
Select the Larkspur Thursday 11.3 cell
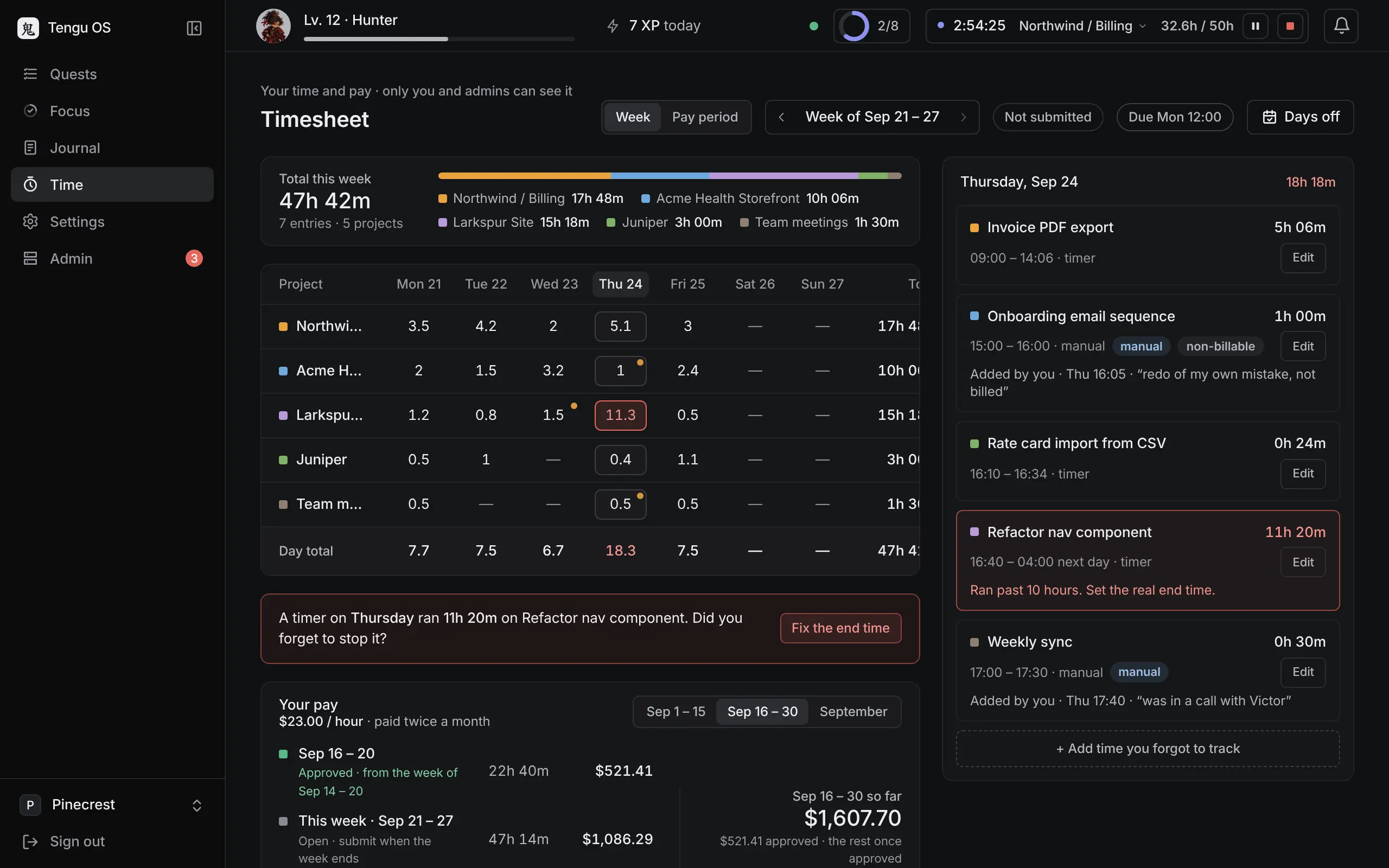[x=621, y=415]
